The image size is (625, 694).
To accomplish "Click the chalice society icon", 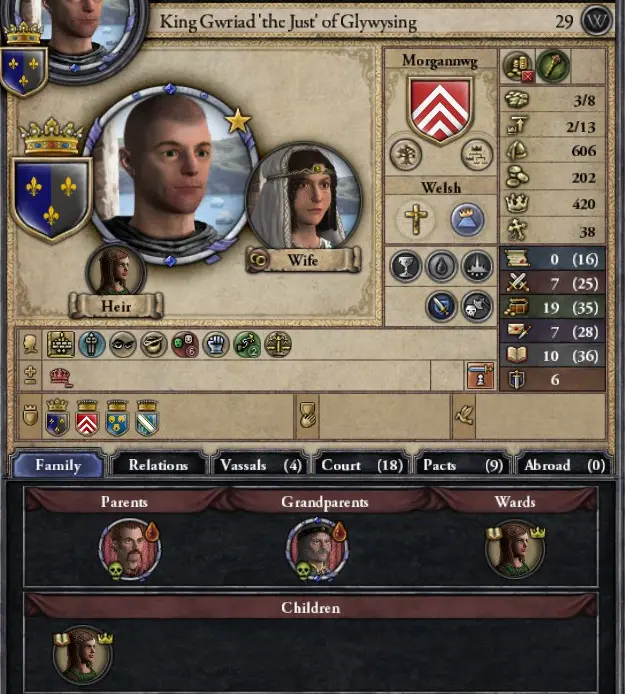I will click(405, 266).
